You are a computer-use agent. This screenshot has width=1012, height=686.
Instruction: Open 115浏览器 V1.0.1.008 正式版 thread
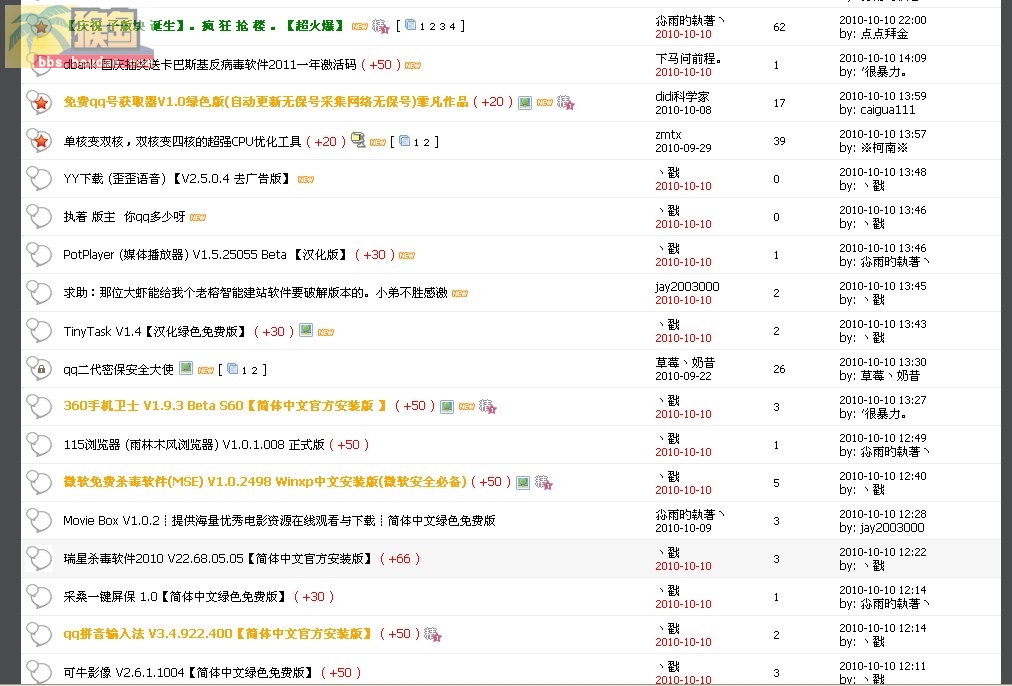[x=194, y=445]
